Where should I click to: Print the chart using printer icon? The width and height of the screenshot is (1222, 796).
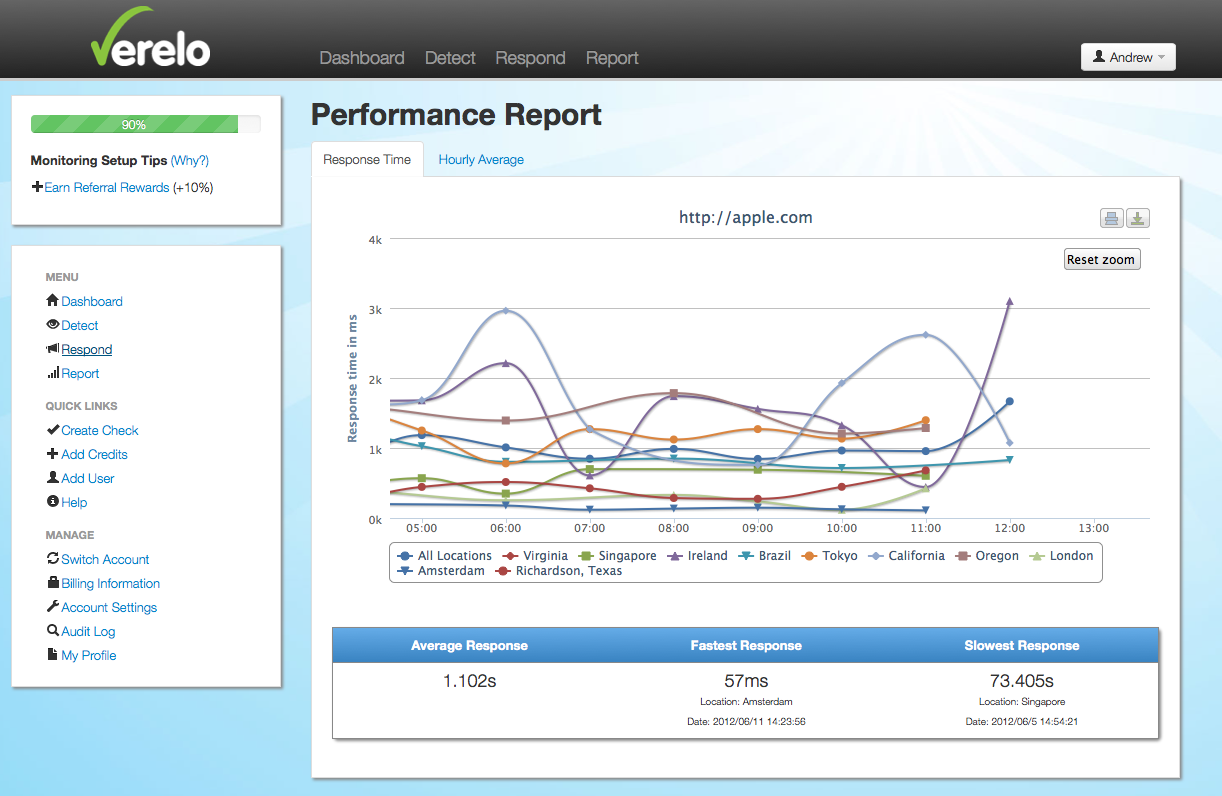point(1111,218)
